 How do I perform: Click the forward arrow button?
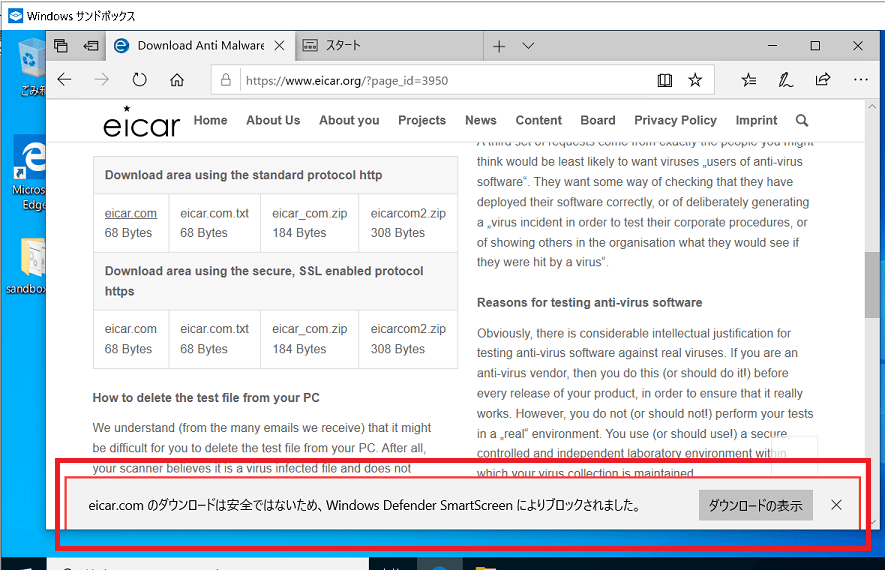(102, 80)
